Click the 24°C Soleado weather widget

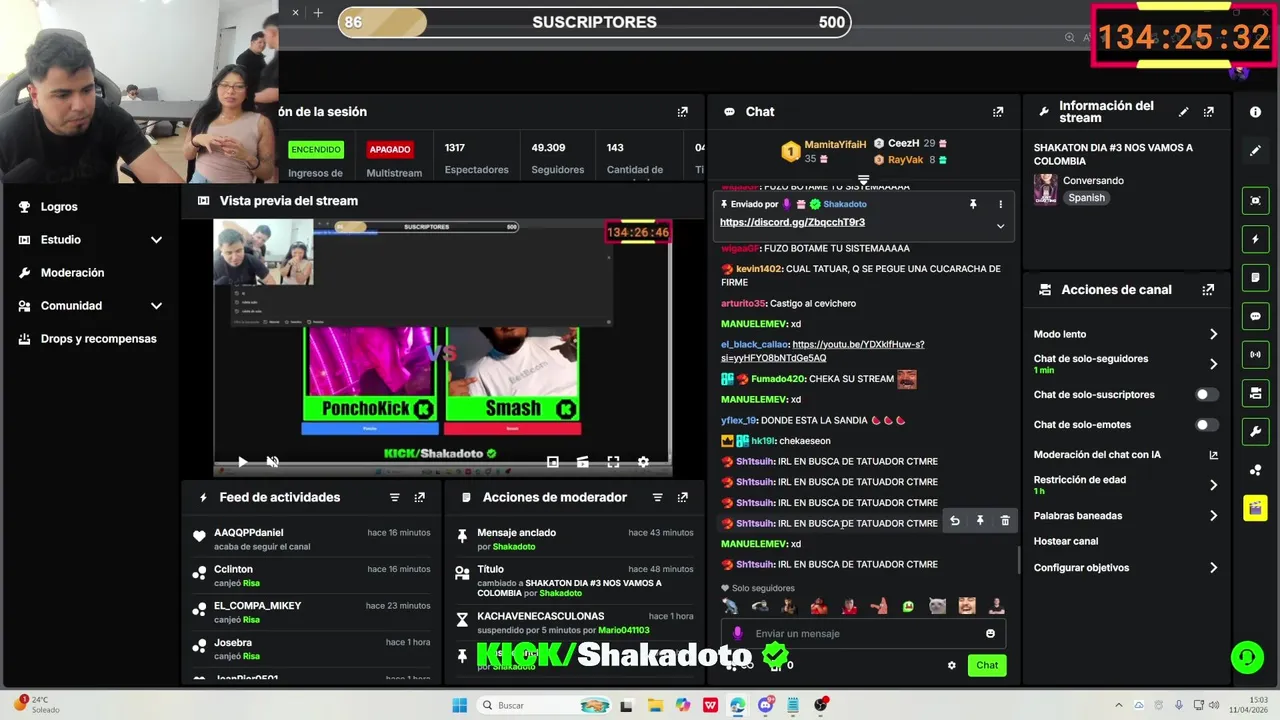point(36,704)
